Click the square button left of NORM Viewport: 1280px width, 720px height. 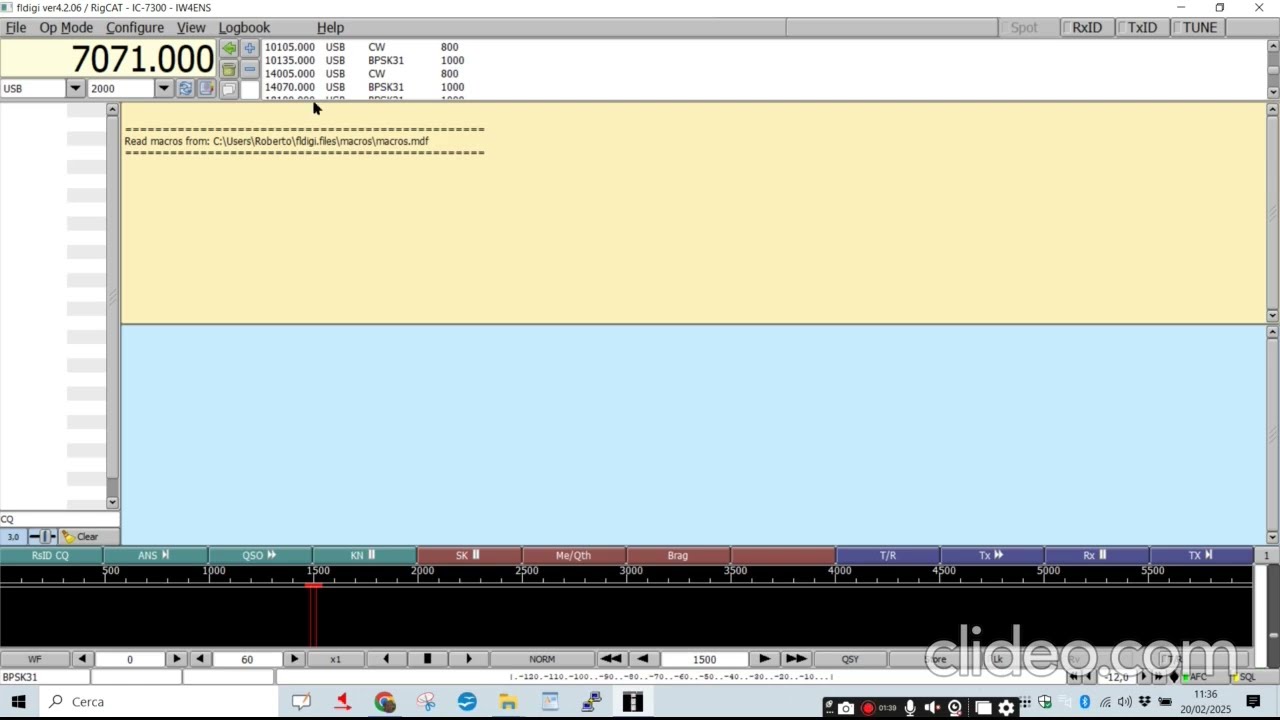coord(427,659)
